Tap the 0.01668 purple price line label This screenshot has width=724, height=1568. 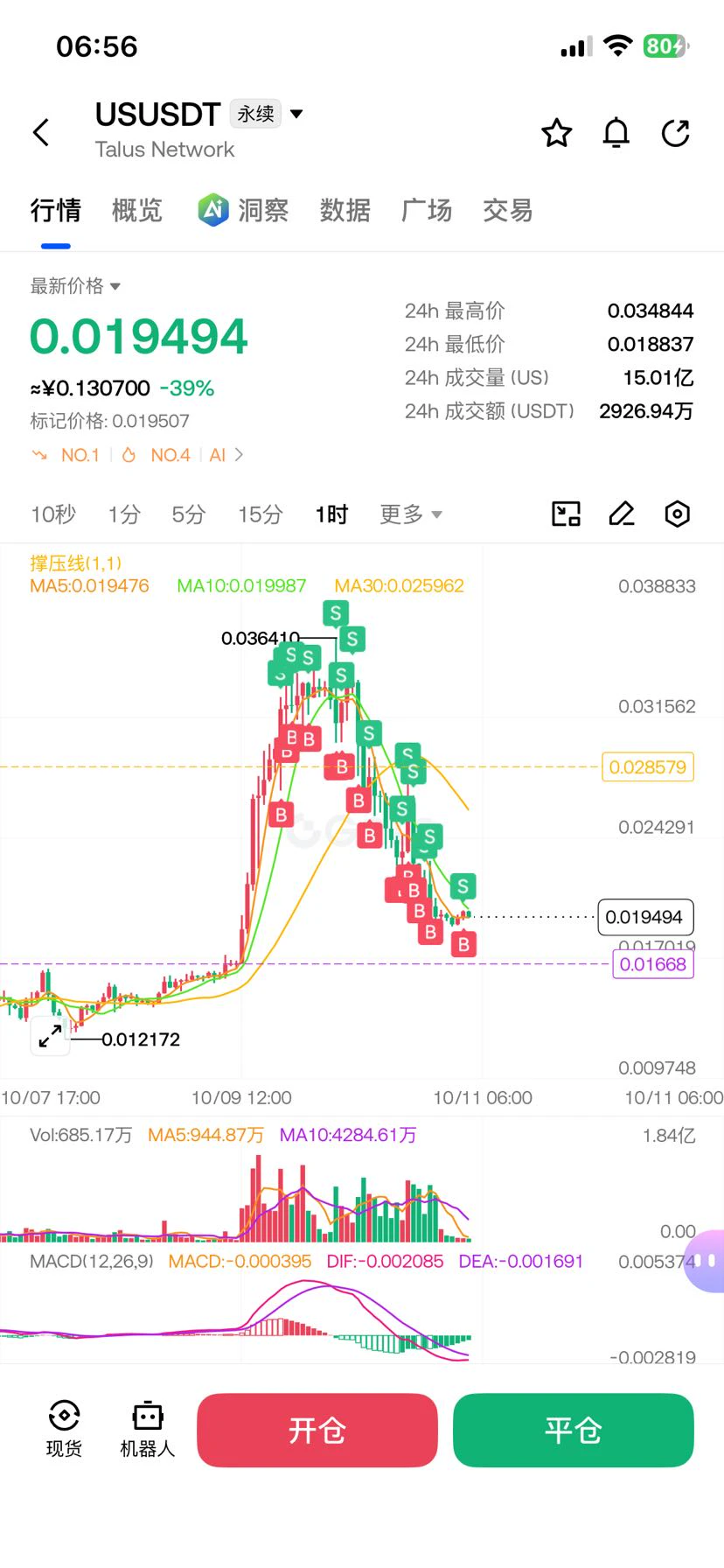pyautogui.click(x=653, y=964)
